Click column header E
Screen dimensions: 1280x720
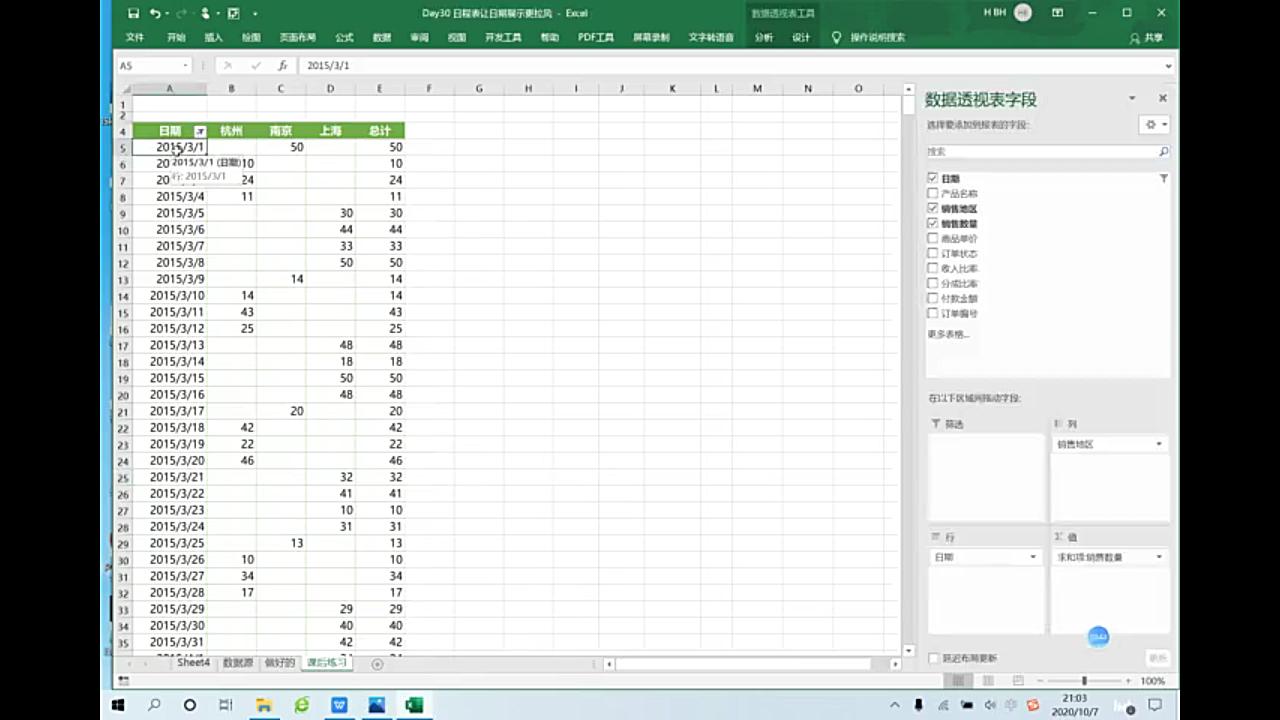tap(380, 89)
